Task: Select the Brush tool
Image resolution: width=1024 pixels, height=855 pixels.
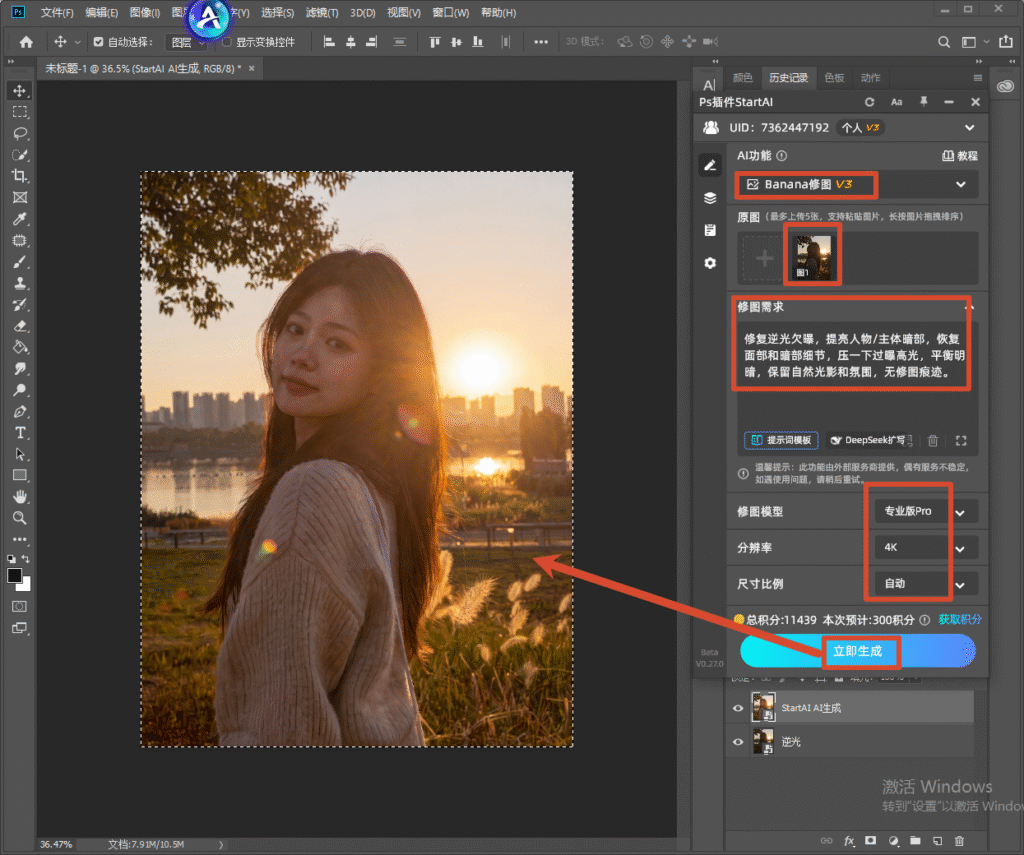Action: tap(20, 263)
